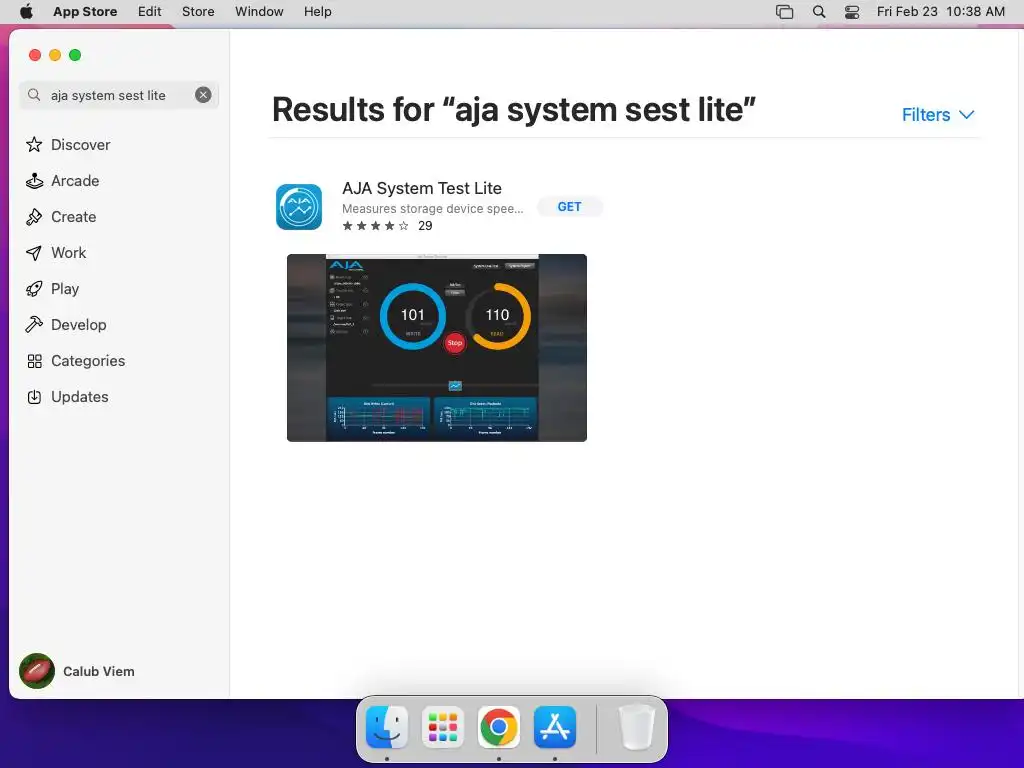Open the Arcade section
This screenshot has width=1024, height=768.
point(63,180)
